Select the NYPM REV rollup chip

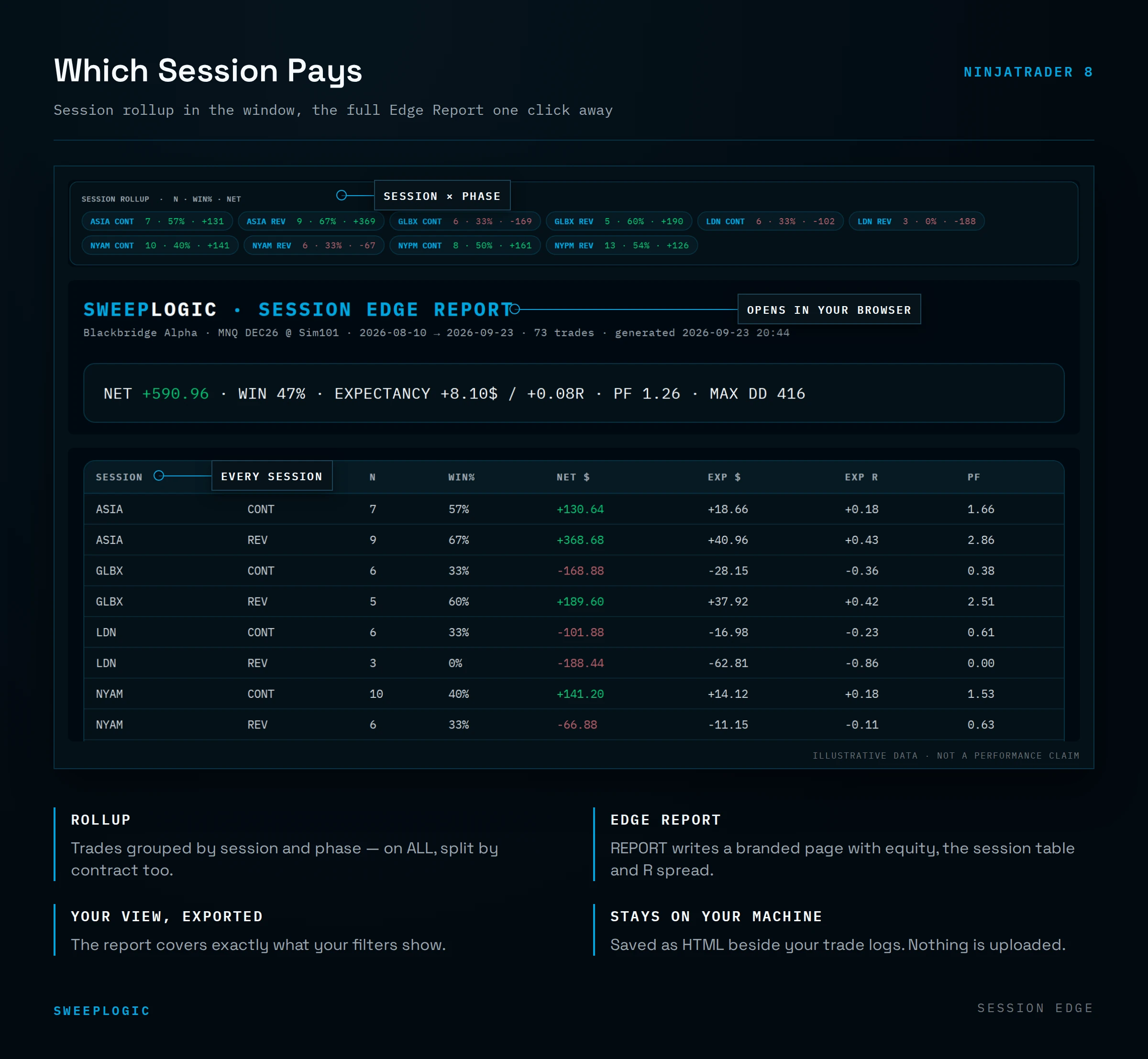click(x=621, y=245)
